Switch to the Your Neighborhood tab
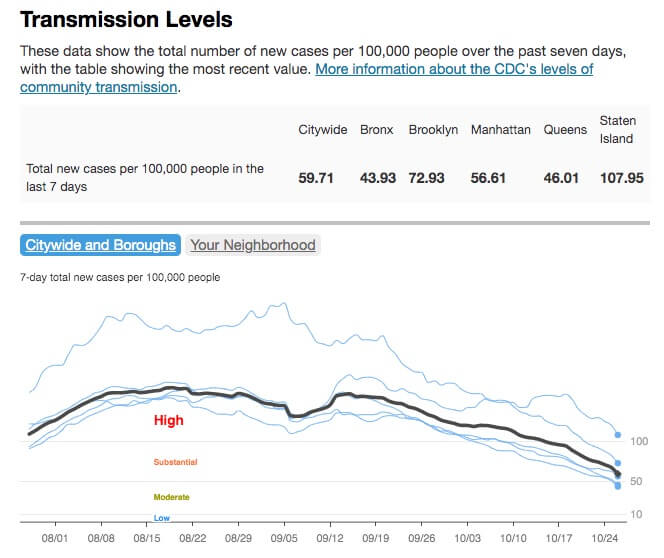Screen dimensions: 664x558 [x=253, y=245]
